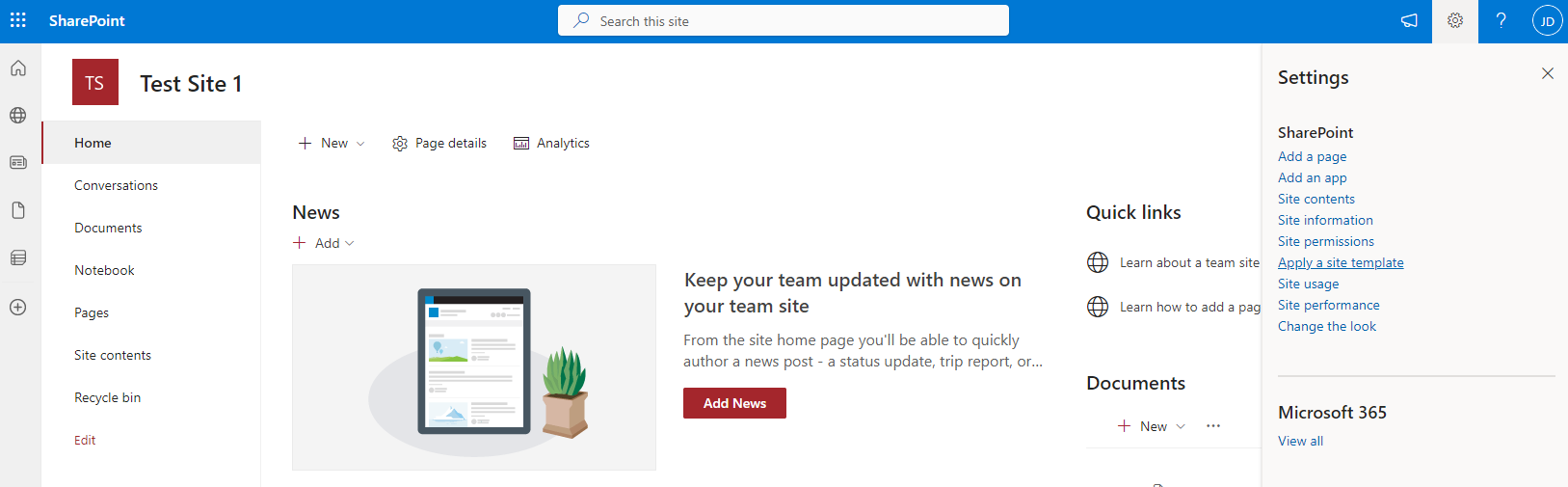
Task: Open Site usage in Settings
Action: pos(1308,284)
